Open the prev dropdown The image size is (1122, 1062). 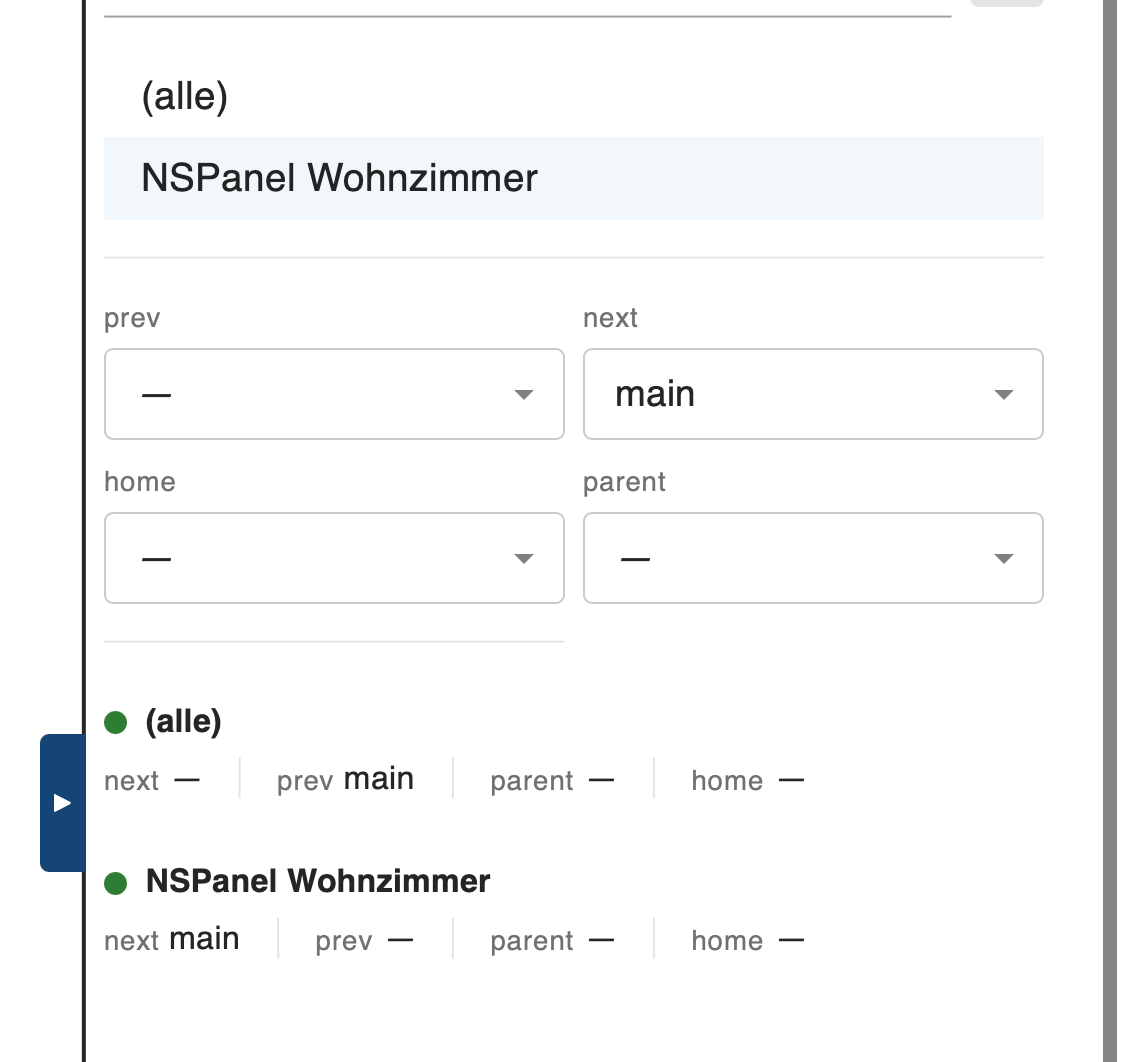334,394
